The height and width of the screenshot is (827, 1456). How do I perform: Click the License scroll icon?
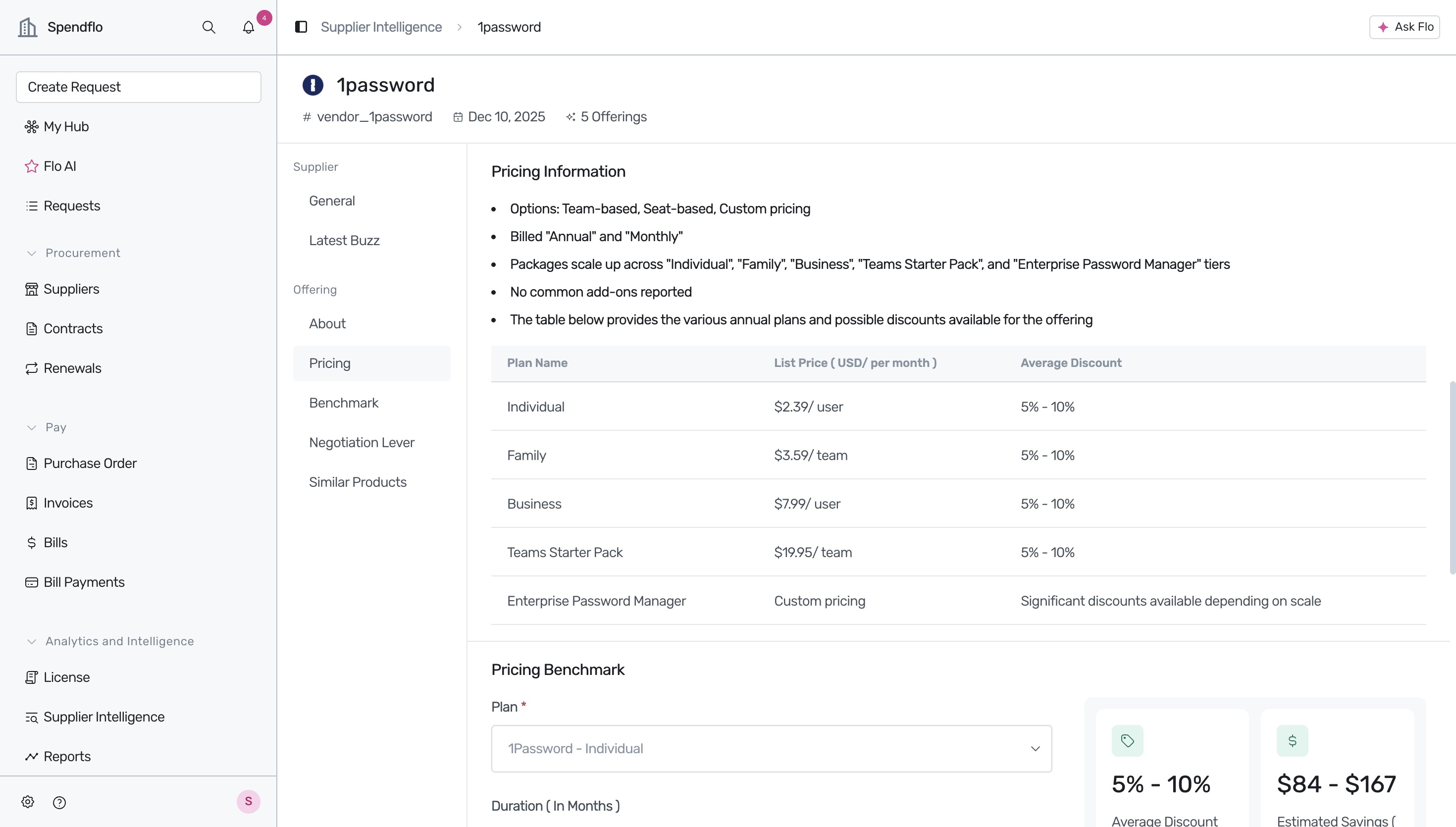click(31, 677)
